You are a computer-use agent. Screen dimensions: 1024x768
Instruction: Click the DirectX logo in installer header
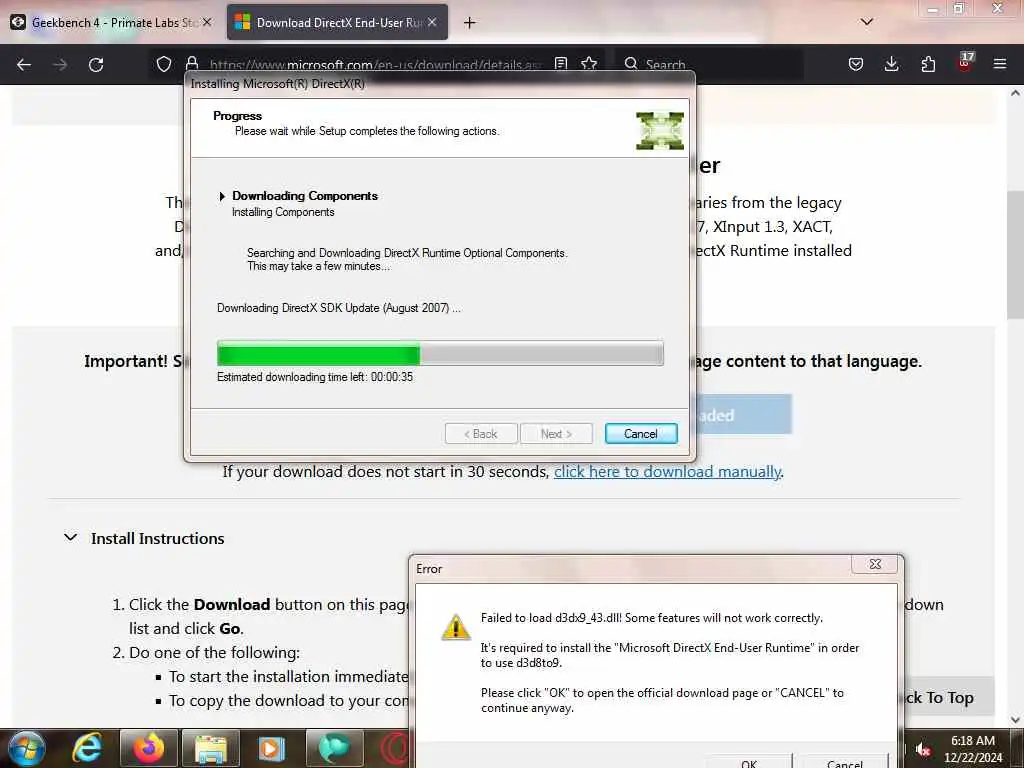point(660,131)
